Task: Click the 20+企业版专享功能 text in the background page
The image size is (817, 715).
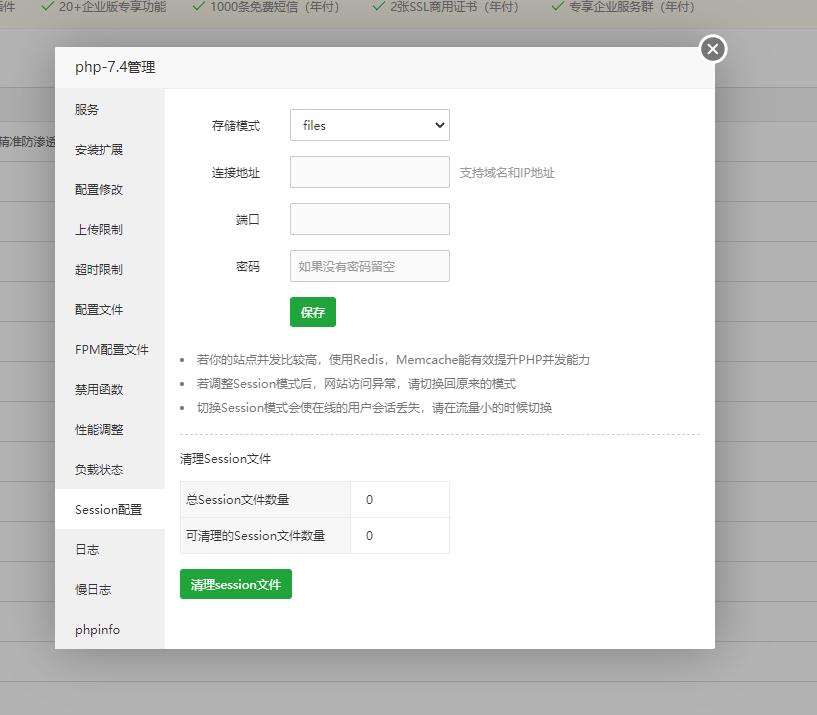Action: (x=112, y=7)
